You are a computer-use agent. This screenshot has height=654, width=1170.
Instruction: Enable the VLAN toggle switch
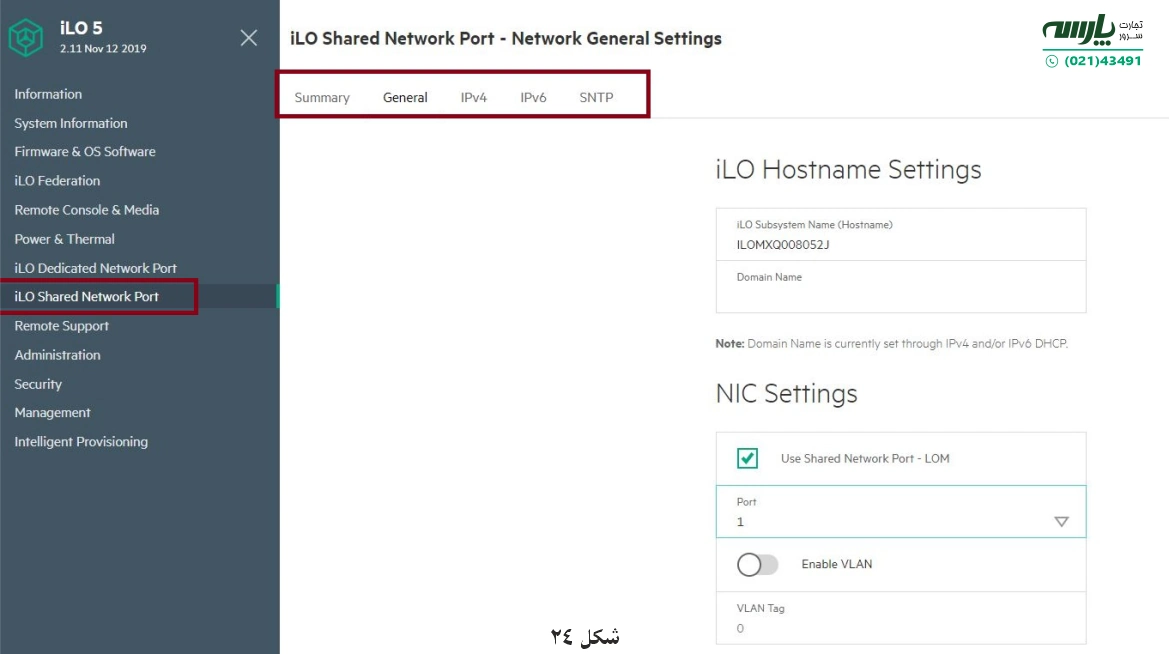click(757, 565)
